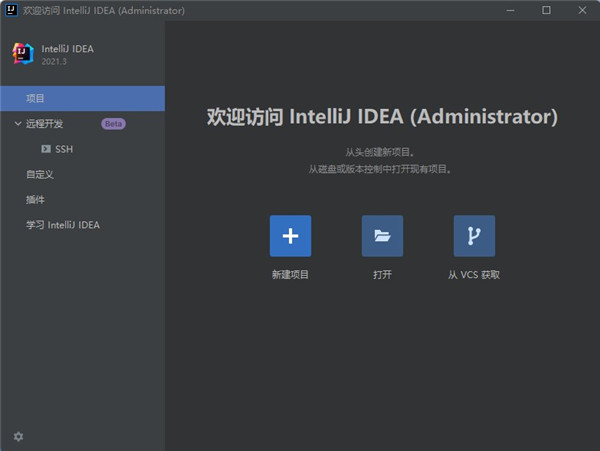
Task: Click the blue plus New Project icon
Action: coord(290,236)
